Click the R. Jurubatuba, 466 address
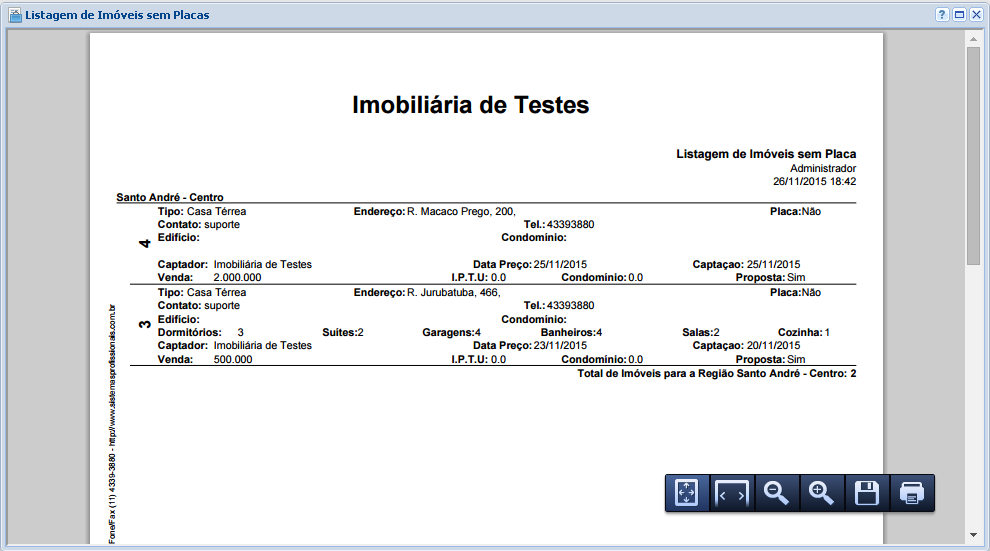The width and height of the screenshot is (990, 551). [x=453, y=292]
